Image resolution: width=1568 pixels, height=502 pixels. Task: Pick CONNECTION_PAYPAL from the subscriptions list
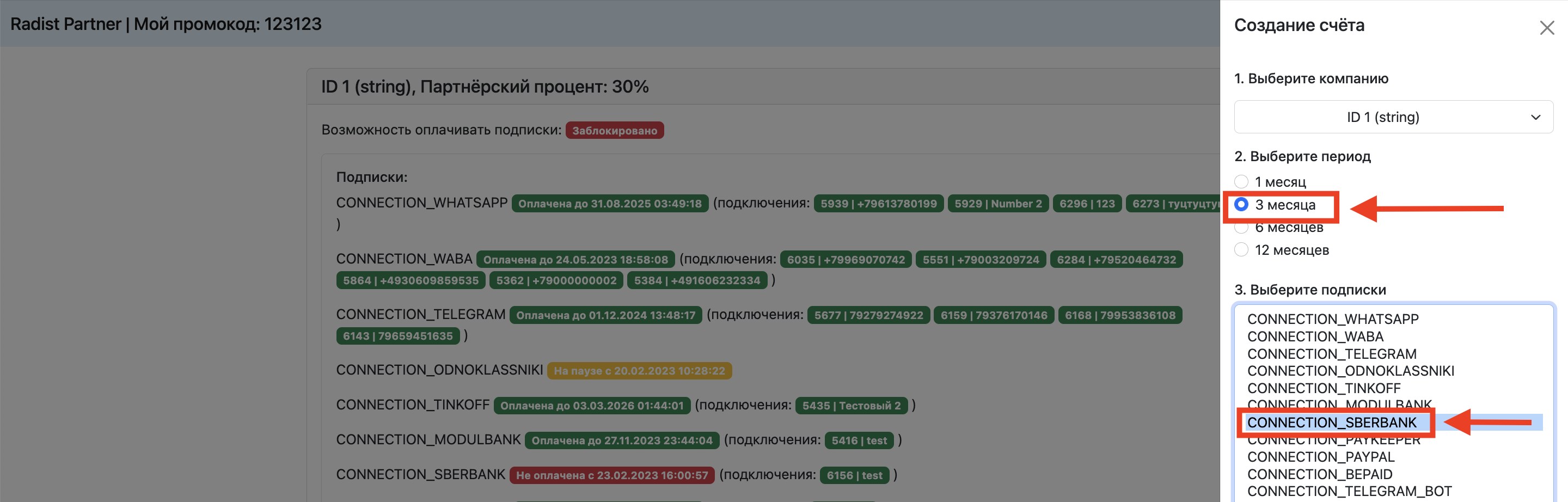(x=1320, y=457)
